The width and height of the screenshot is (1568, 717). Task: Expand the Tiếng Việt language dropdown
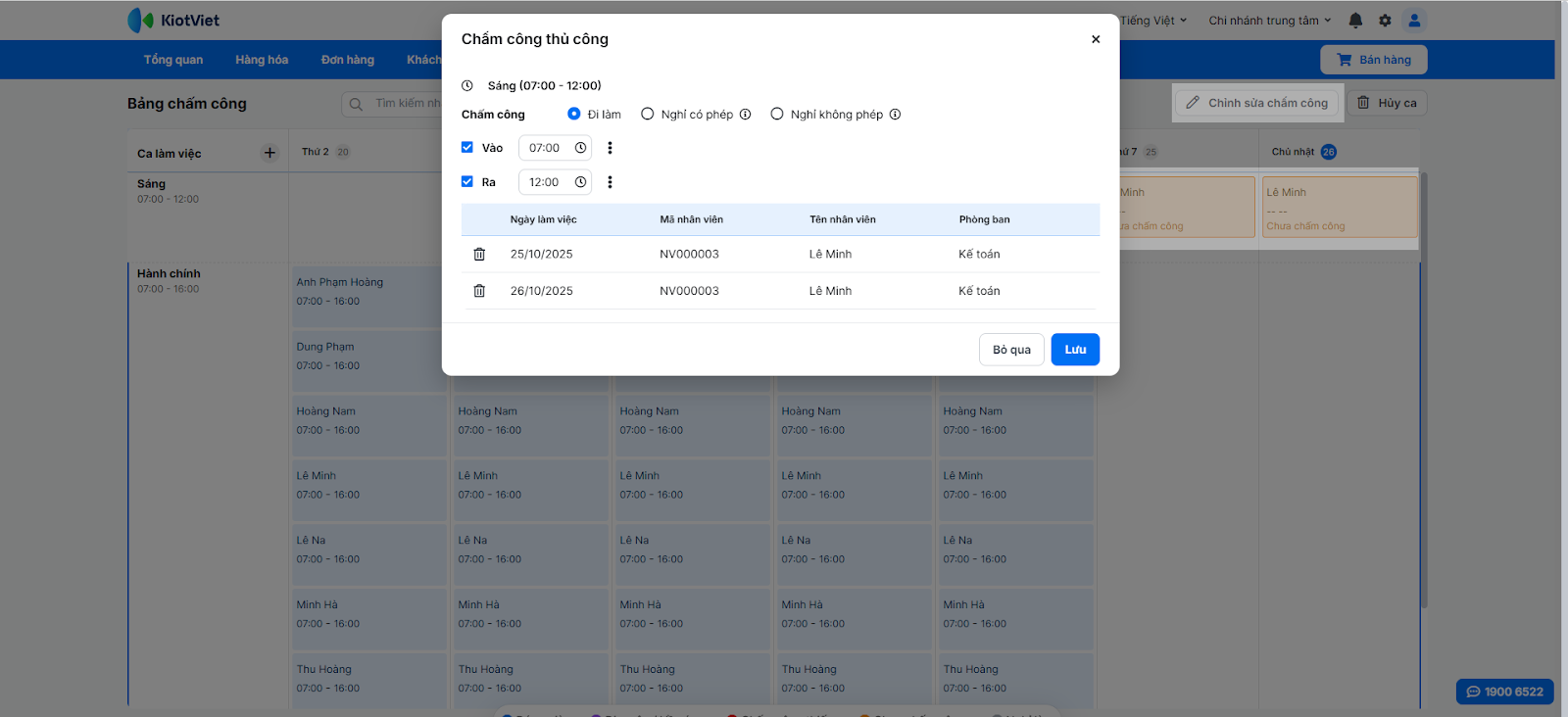[x=1153, y=21]
